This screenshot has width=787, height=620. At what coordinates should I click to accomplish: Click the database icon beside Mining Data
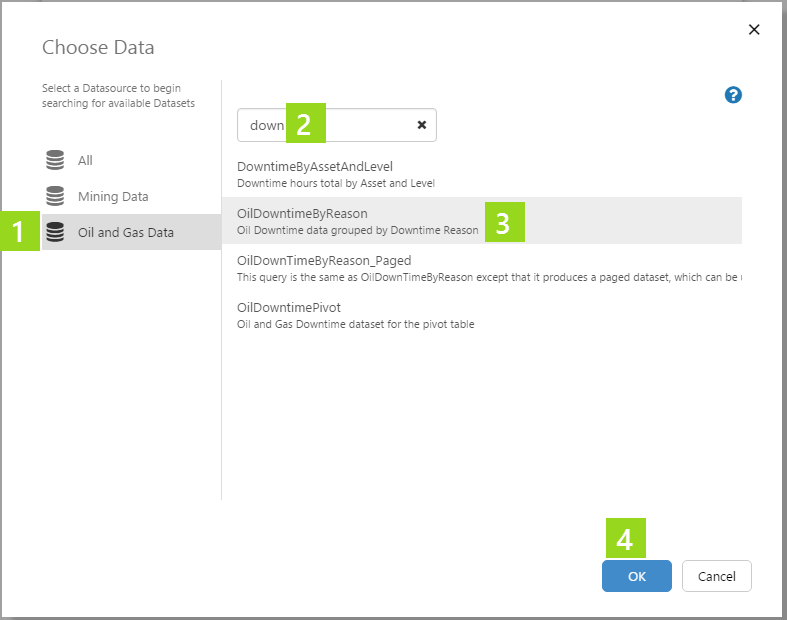tap(55, 196)
